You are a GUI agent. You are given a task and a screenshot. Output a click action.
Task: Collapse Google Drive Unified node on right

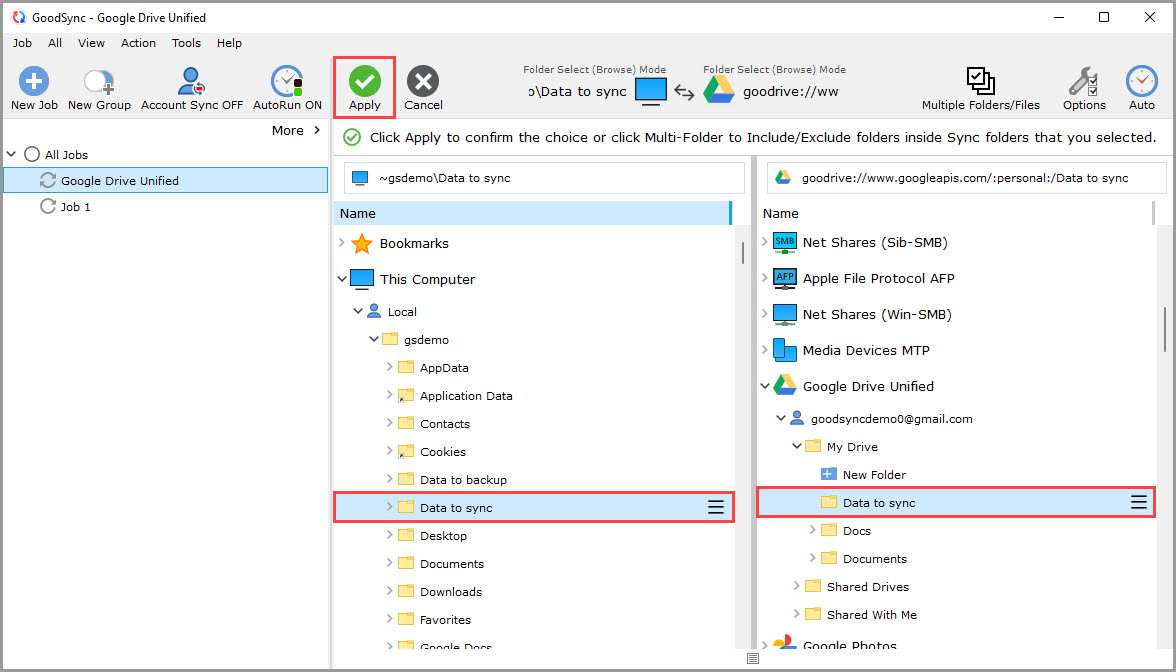(765, 386)
